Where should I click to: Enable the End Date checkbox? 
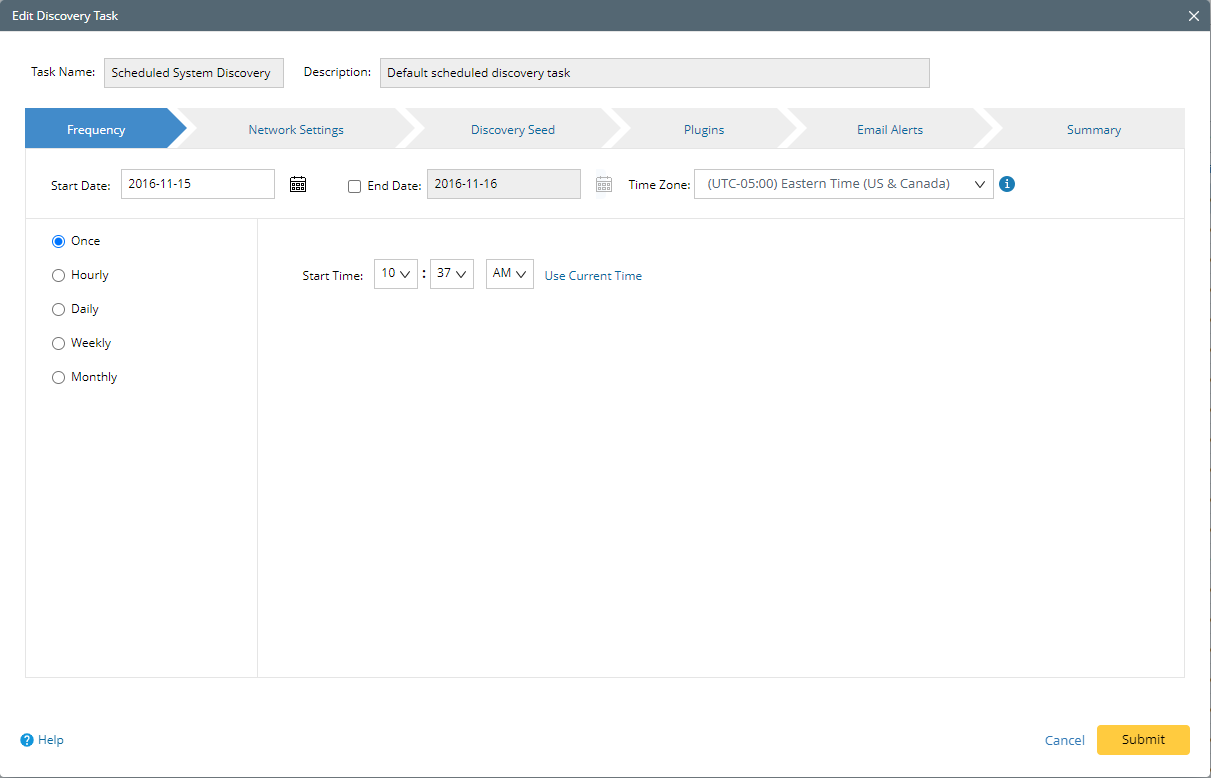[355, 185]
